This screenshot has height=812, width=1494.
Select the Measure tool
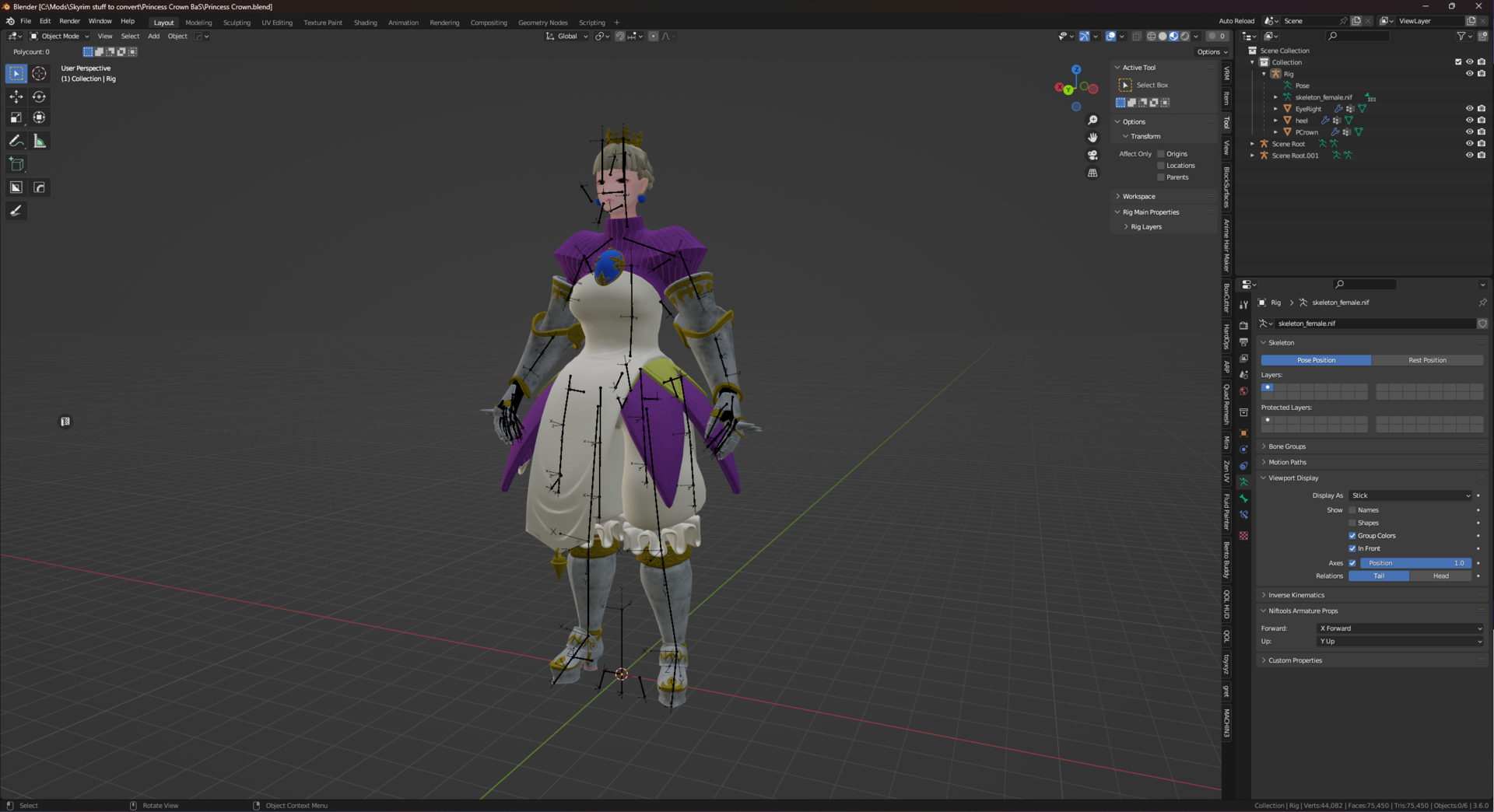(39, 141)
